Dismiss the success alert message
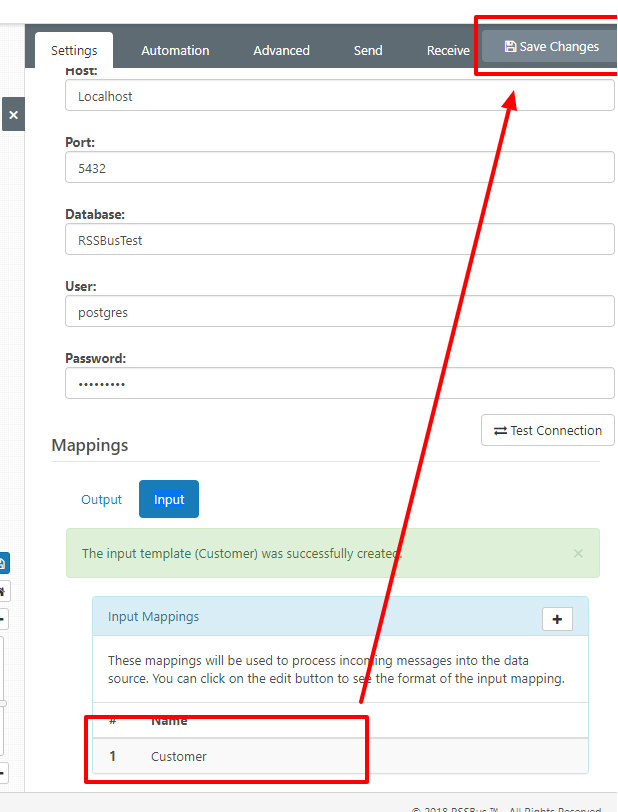The width and height of the screenshot is (618, 812). (578, 554)
